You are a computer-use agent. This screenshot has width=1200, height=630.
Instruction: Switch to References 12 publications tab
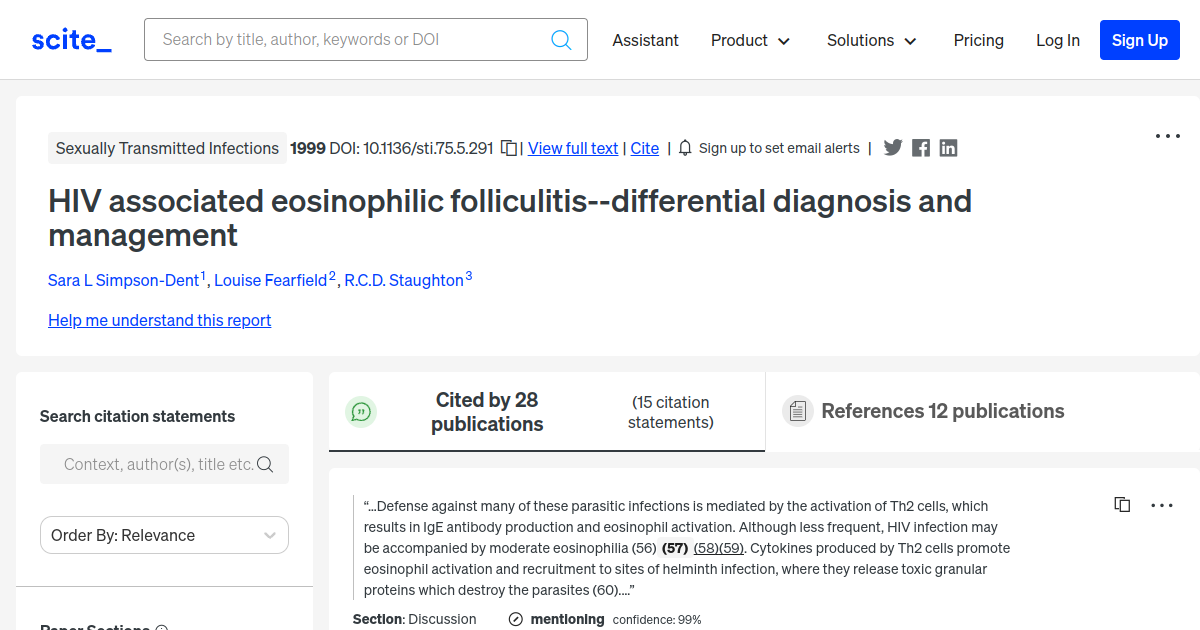click(942, 411)
